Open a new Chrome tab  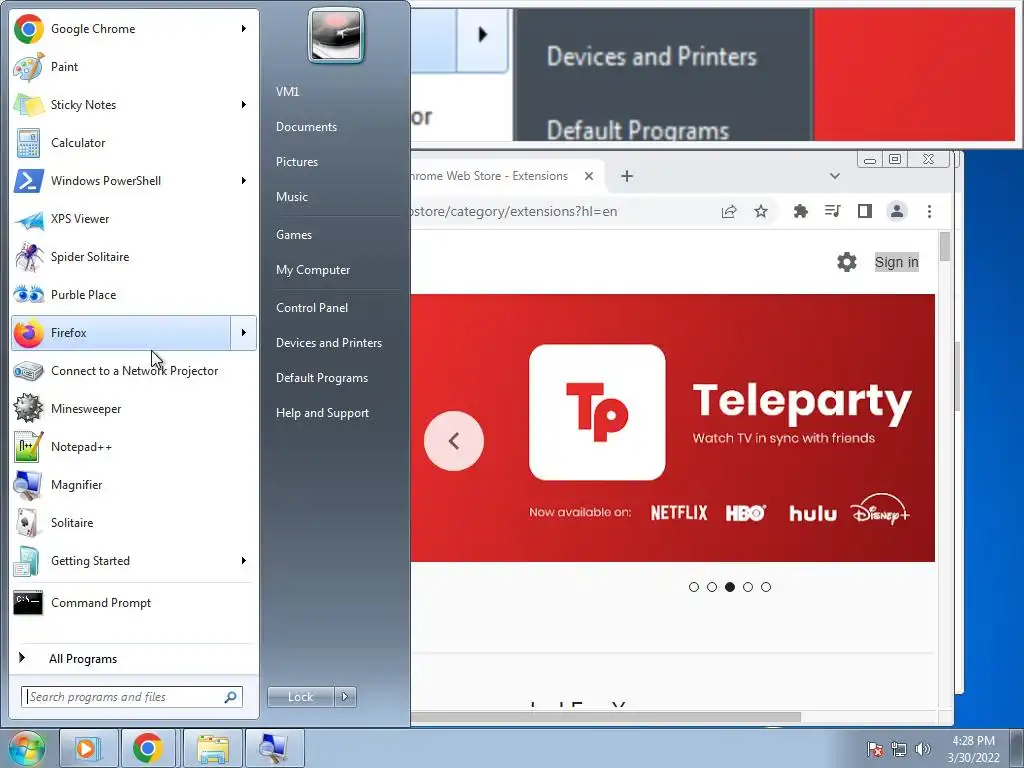(627, 176)
